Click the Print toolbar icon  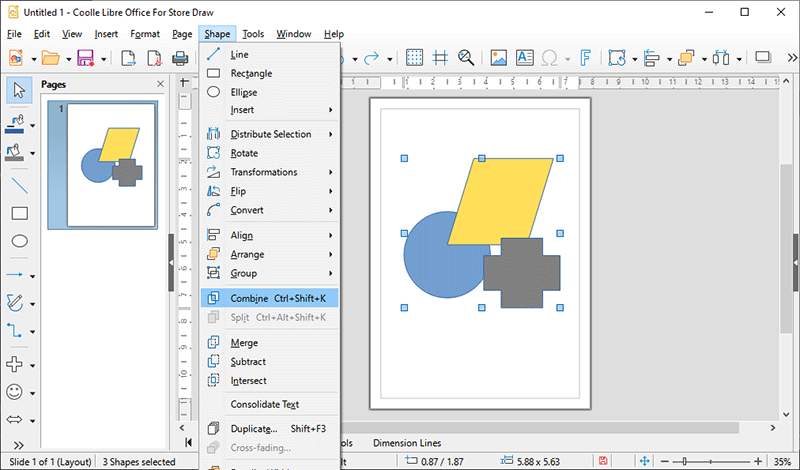point(181,58)
